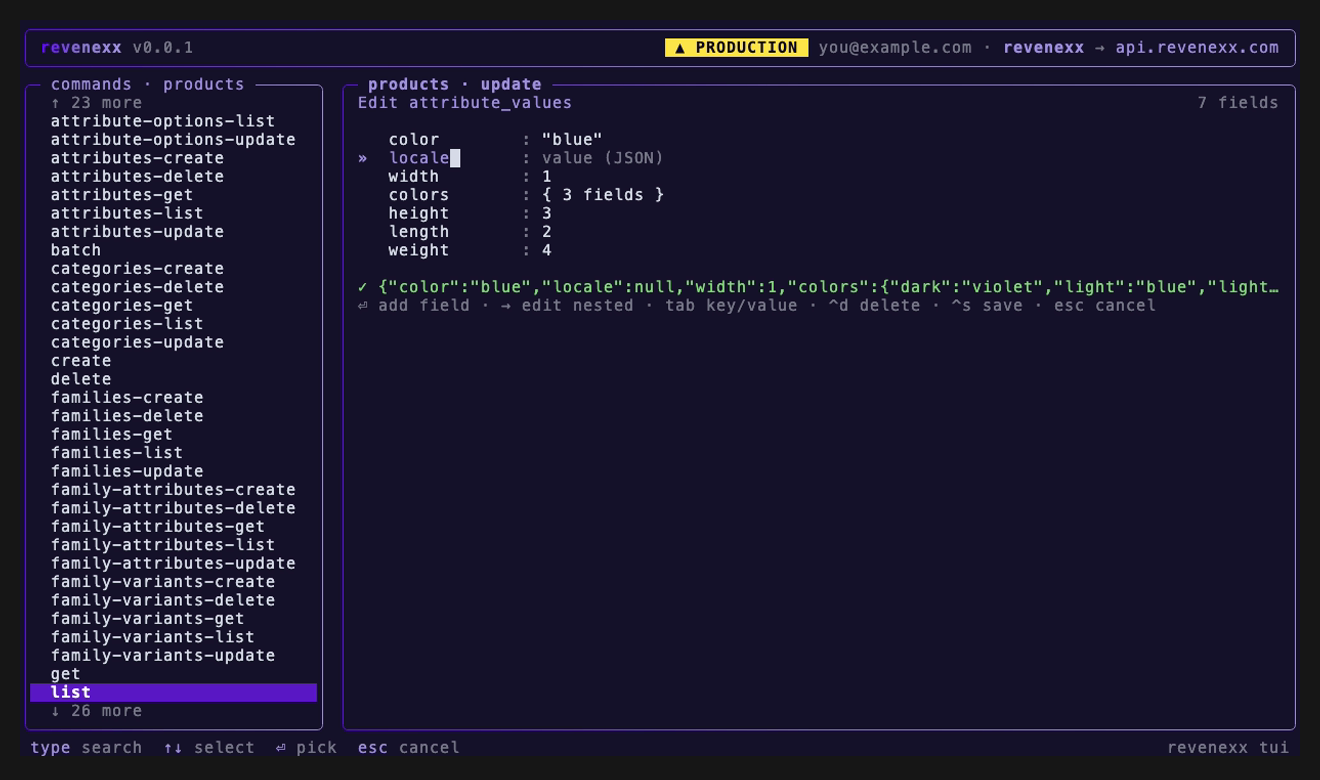The image size is (1320, 780).
Task: Select the categories-delete command
Action: point(137,287)
